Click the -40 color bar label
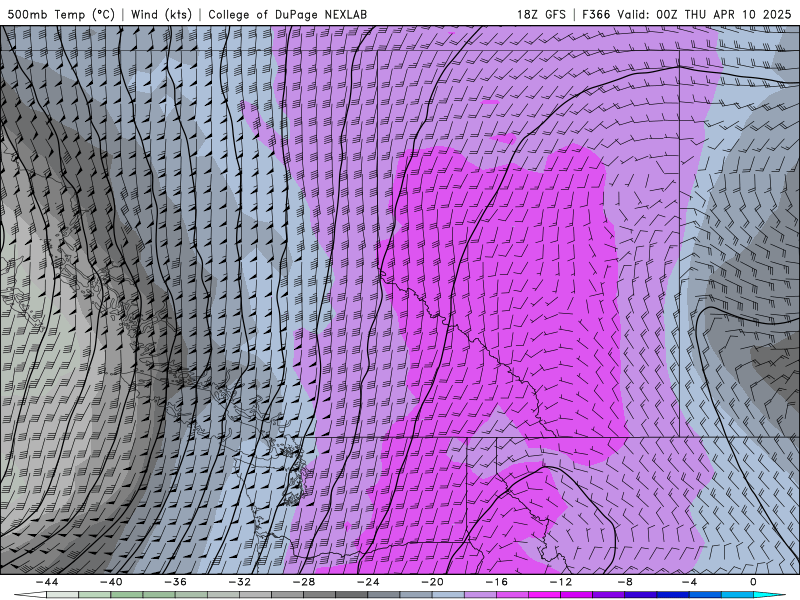This screenshot has width=800, height=600. pos(111,582)
